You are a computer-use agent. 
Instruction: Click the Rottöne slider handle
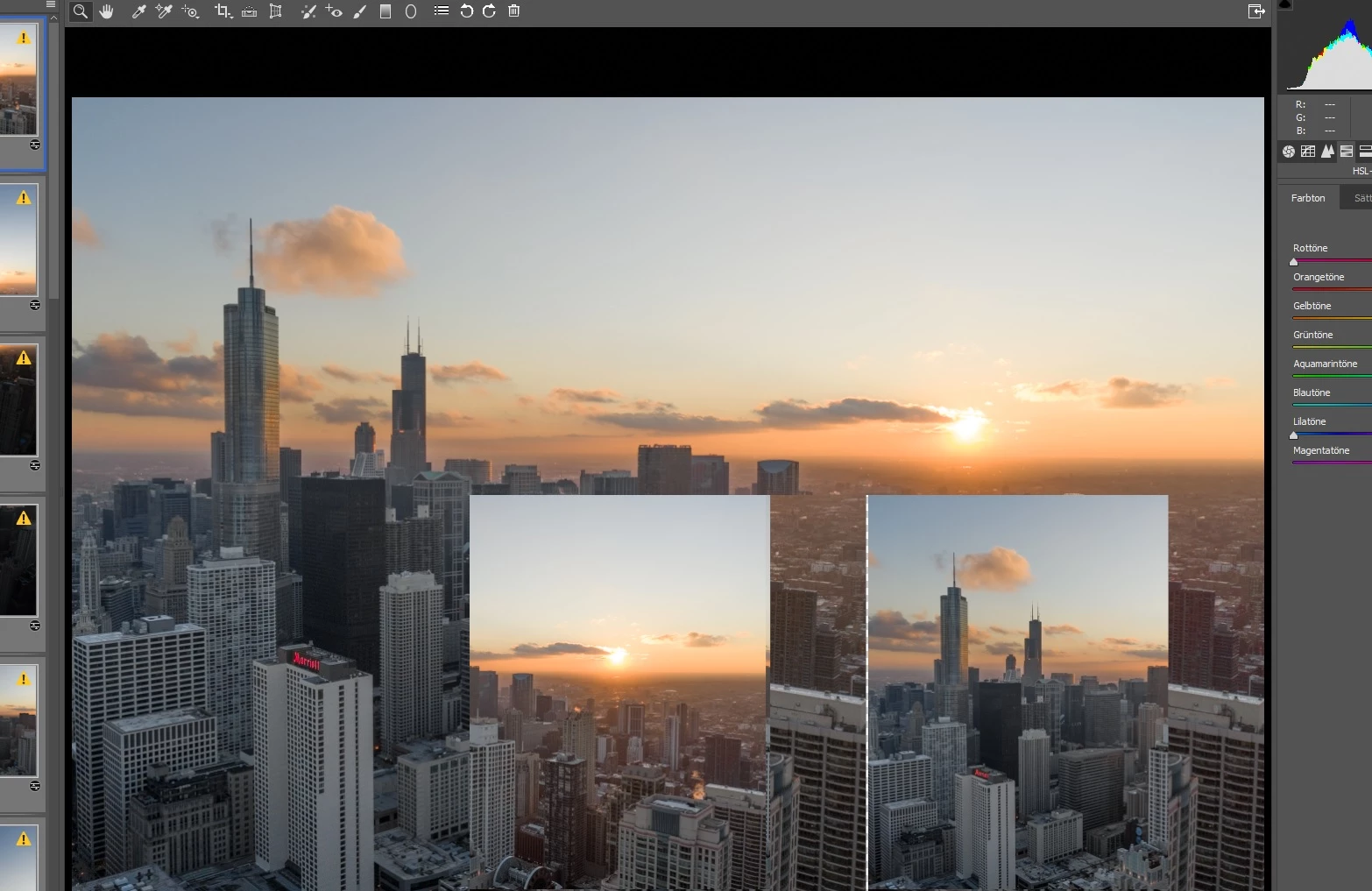click(1294, 261)
